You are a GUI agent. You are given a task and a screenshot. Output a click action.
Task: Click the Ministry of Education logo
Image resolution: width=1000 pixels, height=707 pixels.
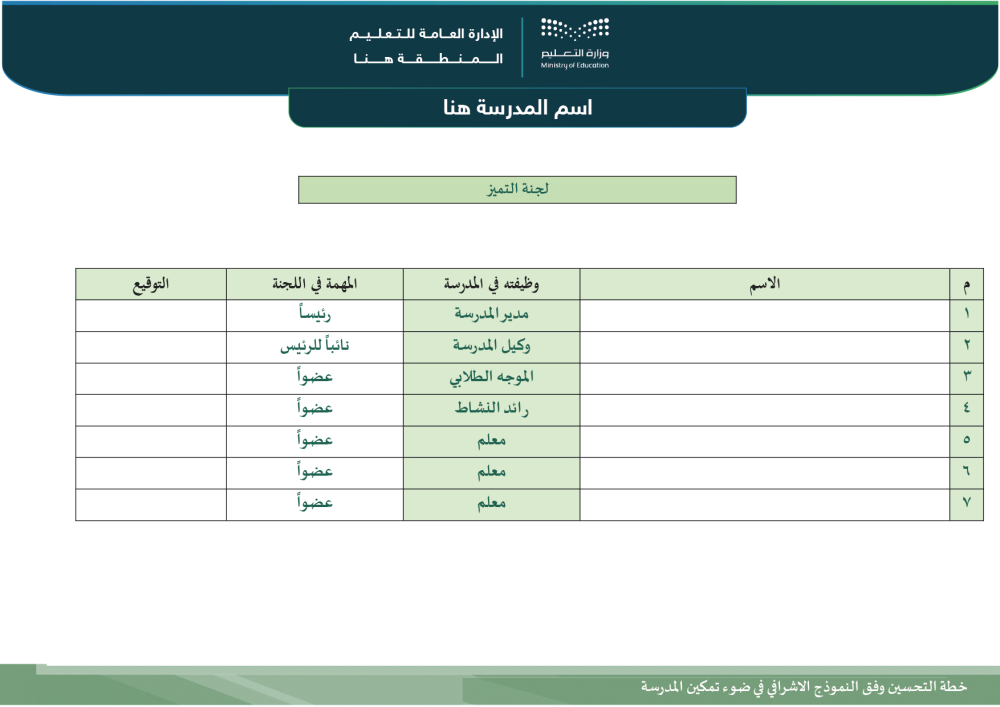pyautogui.click(x=574, y=43)
